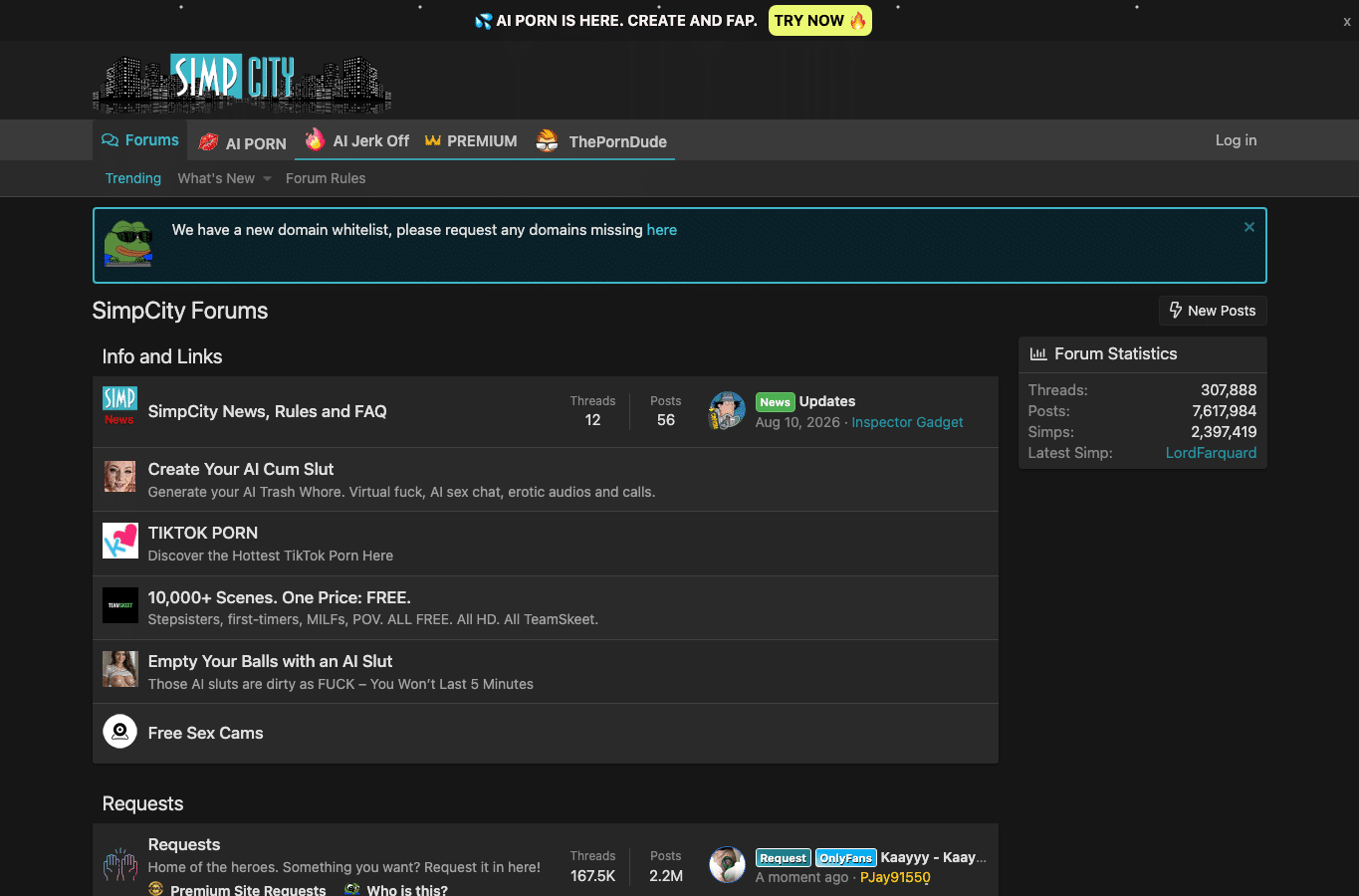The height and width of the screenshot is (896, 1359).
Task: Click the Requests raised-hands forum icon
Action: click(x=120, y=864)
